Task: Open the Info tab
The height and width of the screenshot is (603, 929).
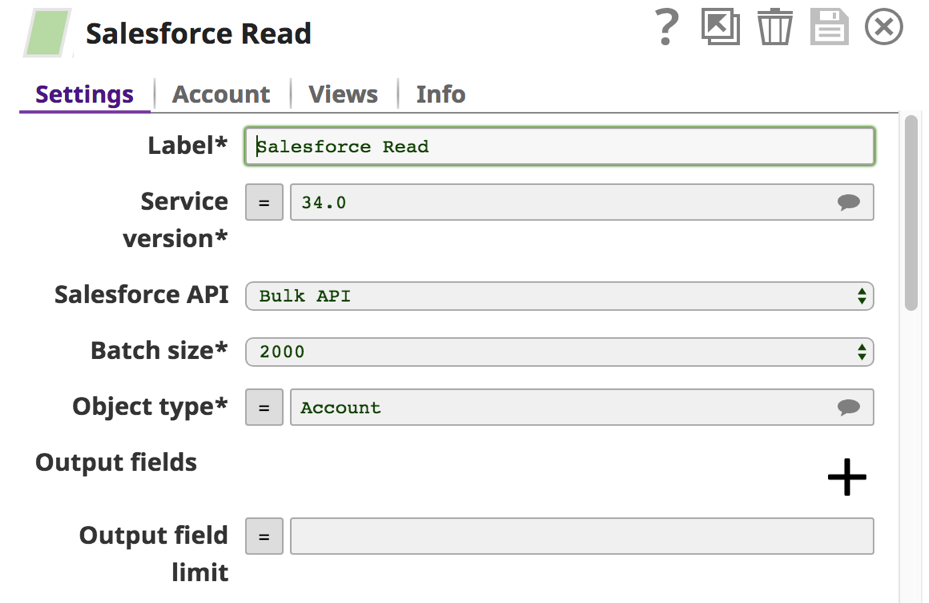Action: pos(440,94)
